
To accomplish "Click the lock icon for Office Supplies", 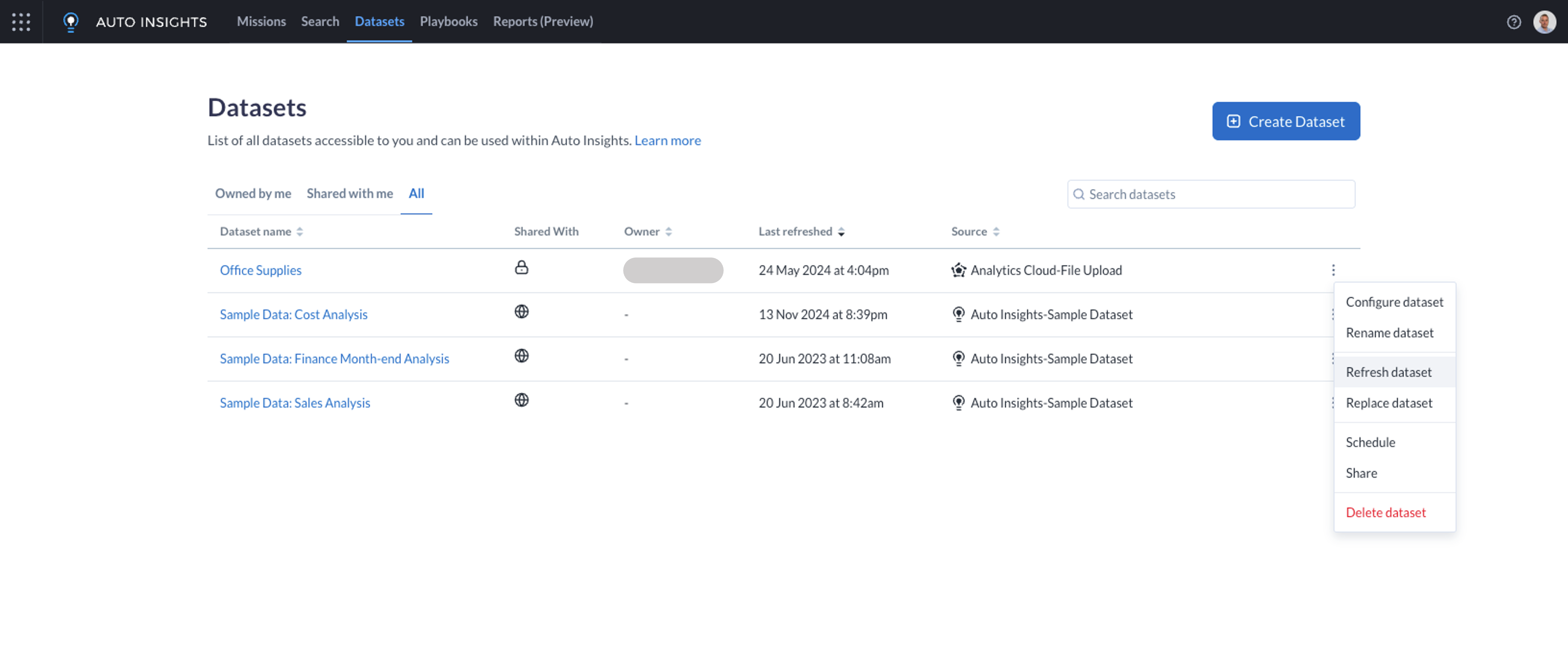I will pyautogui.click(x=521, y=268).
